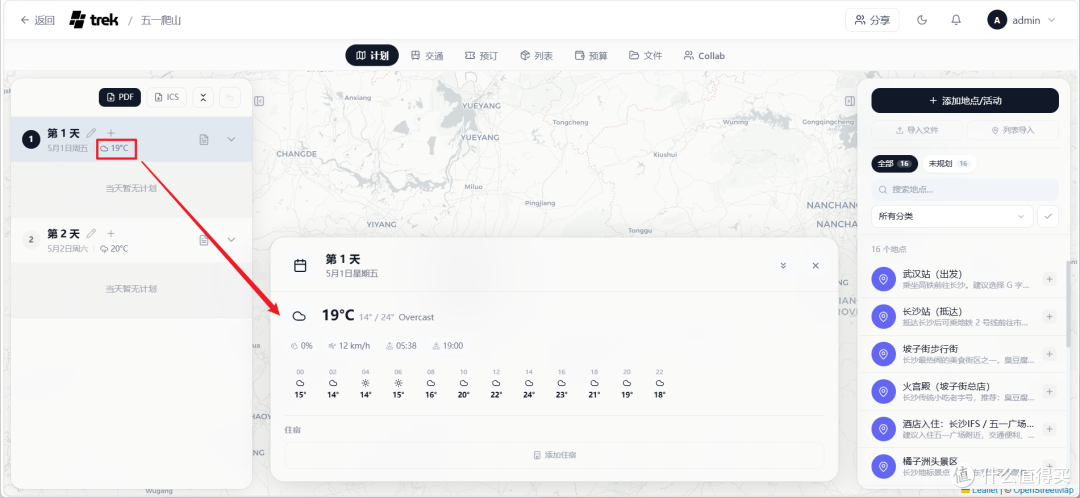The image size is (1080, 498).
Task: Close the 第 1 天 detail popup
Action: [816, 266]
